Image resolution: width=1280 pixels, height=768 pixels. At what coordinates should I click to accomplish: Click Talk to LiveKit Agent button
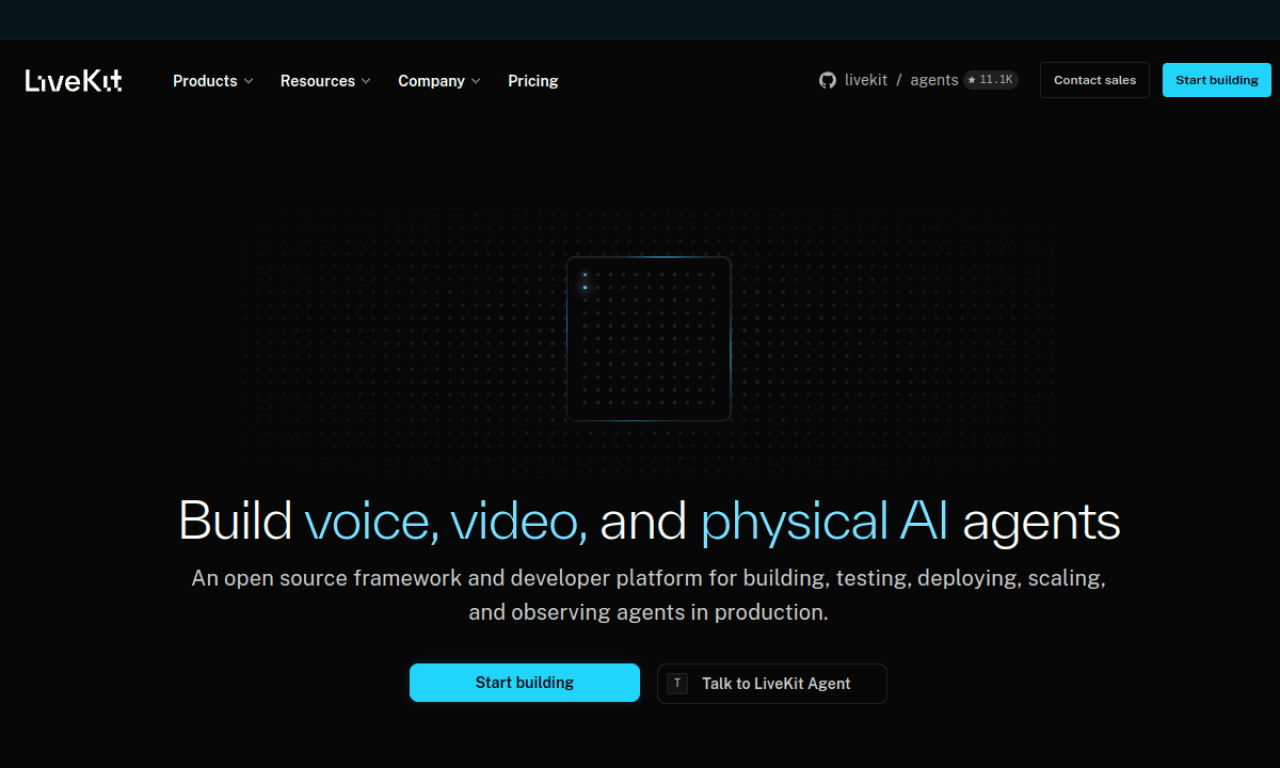pos(772,683)
